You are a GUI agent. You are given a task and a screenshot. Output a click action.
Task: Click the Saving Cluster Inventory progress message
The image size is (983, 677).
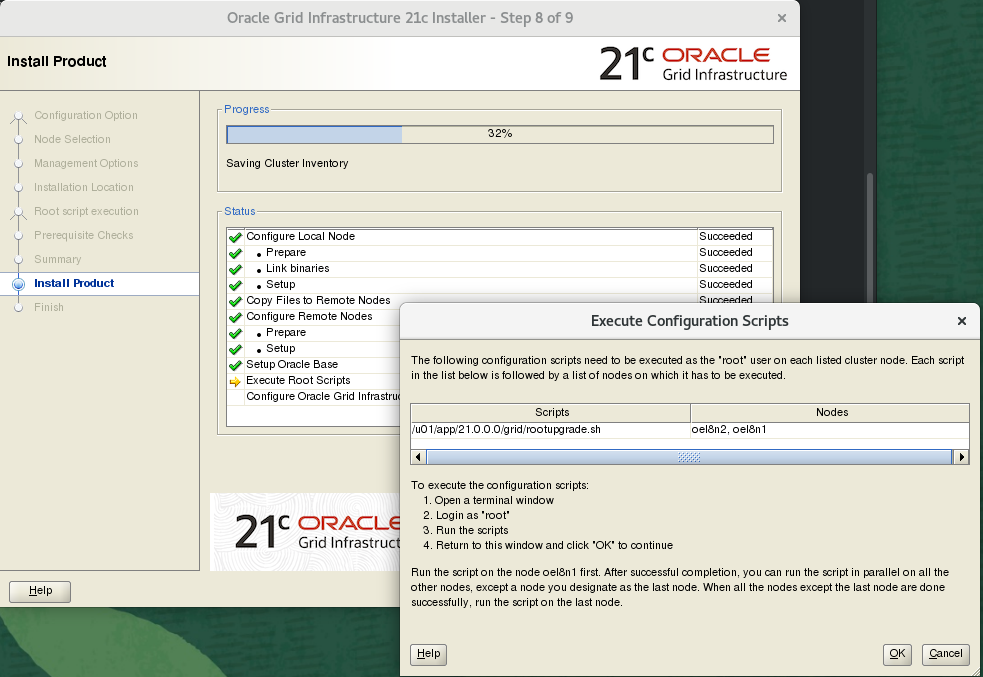[x=287, y=163]
